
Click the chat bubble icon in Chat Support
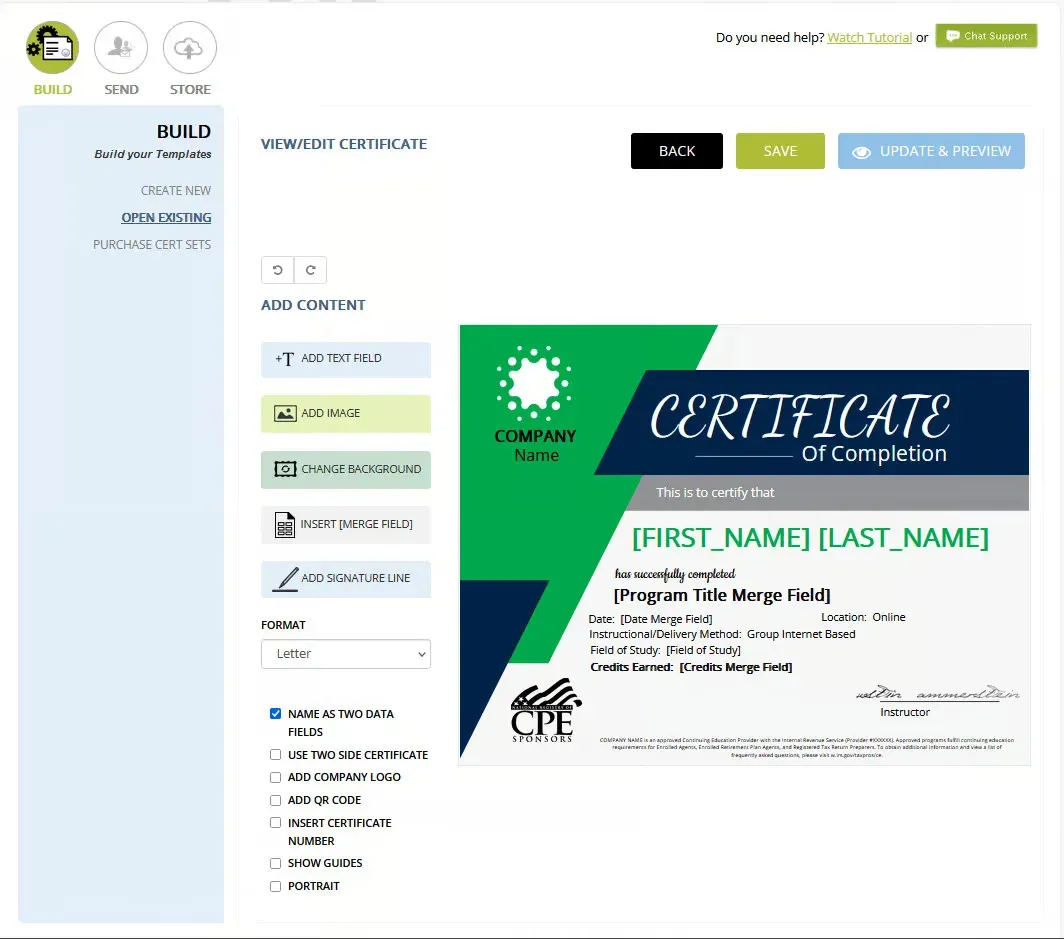tap(953, 36)
